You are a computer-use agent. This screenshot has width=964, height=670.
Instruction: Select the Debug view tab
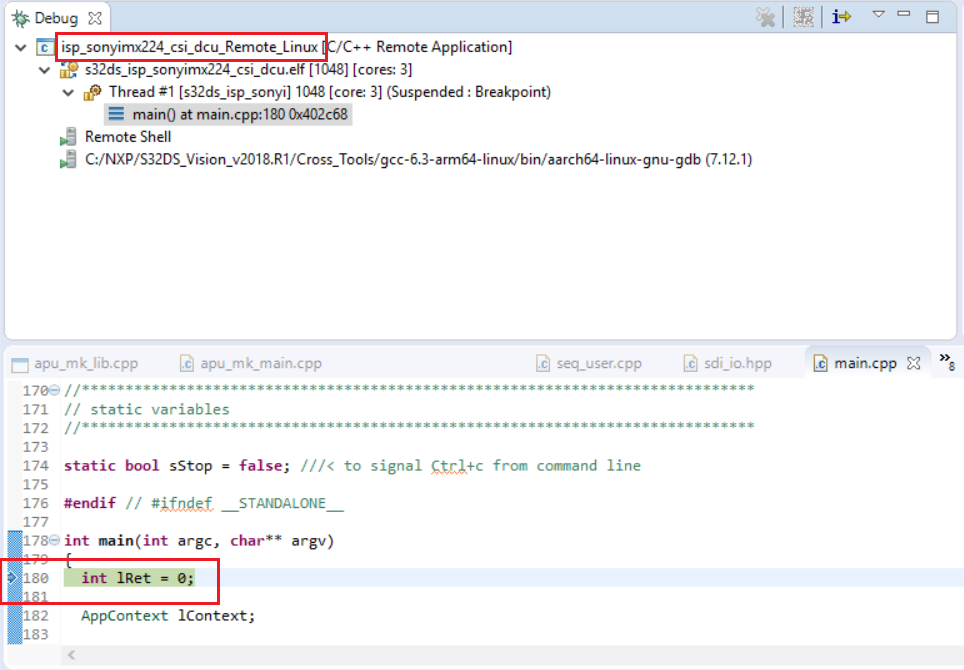point(56,18)
